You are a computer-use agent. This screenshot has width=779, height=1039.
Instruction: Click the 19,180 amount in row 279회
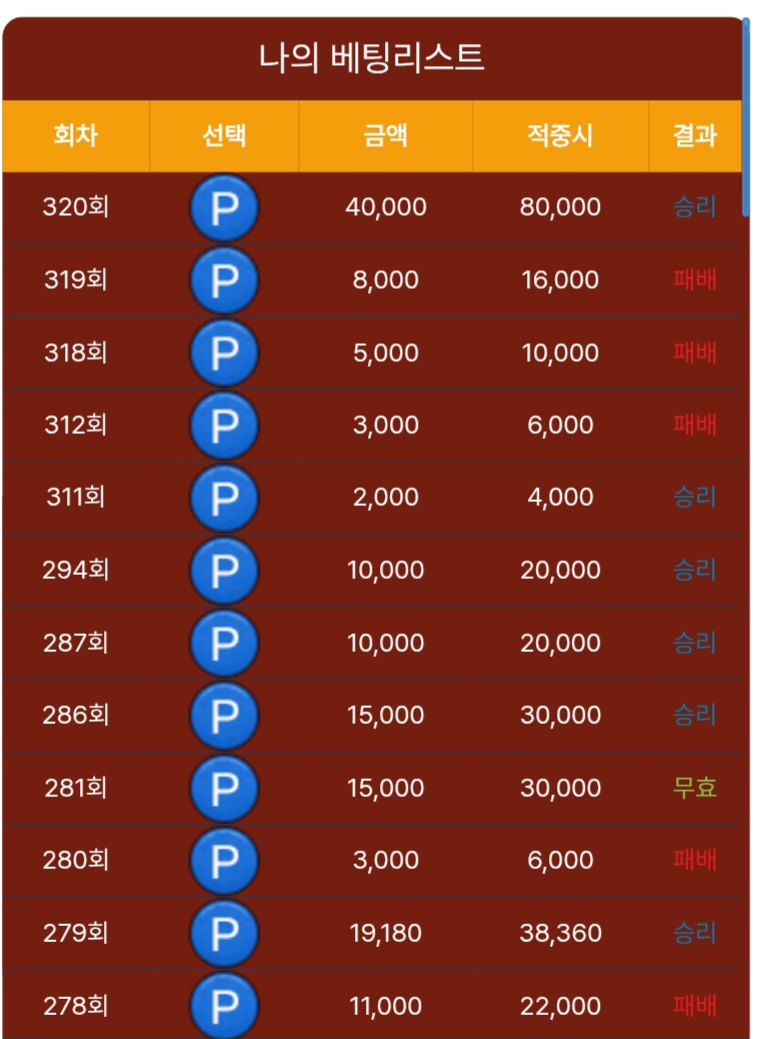[x=386, y=933]
